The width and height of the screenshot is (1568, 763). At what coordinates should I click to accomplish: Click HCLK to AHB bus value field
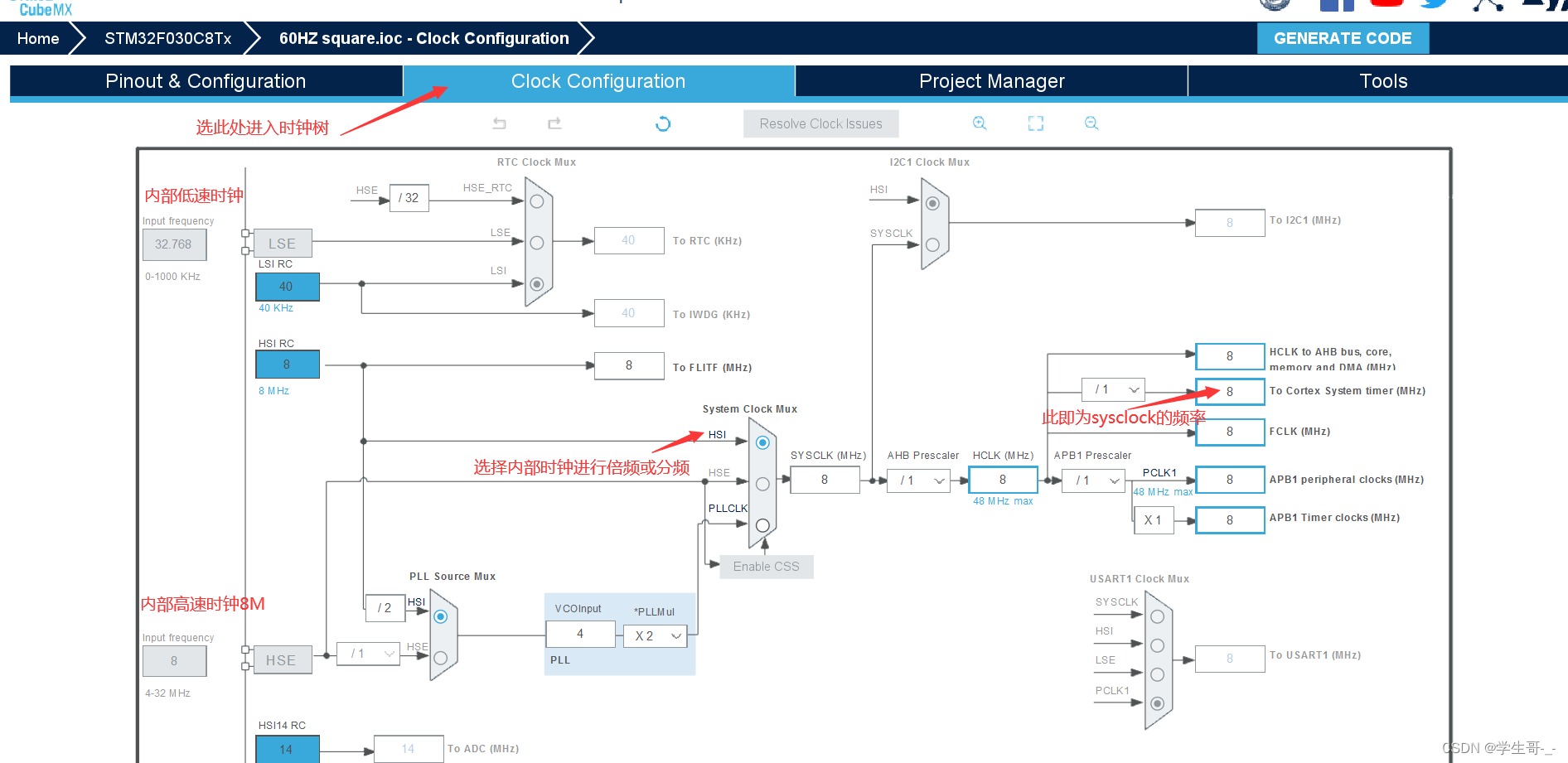(1230, 356)
